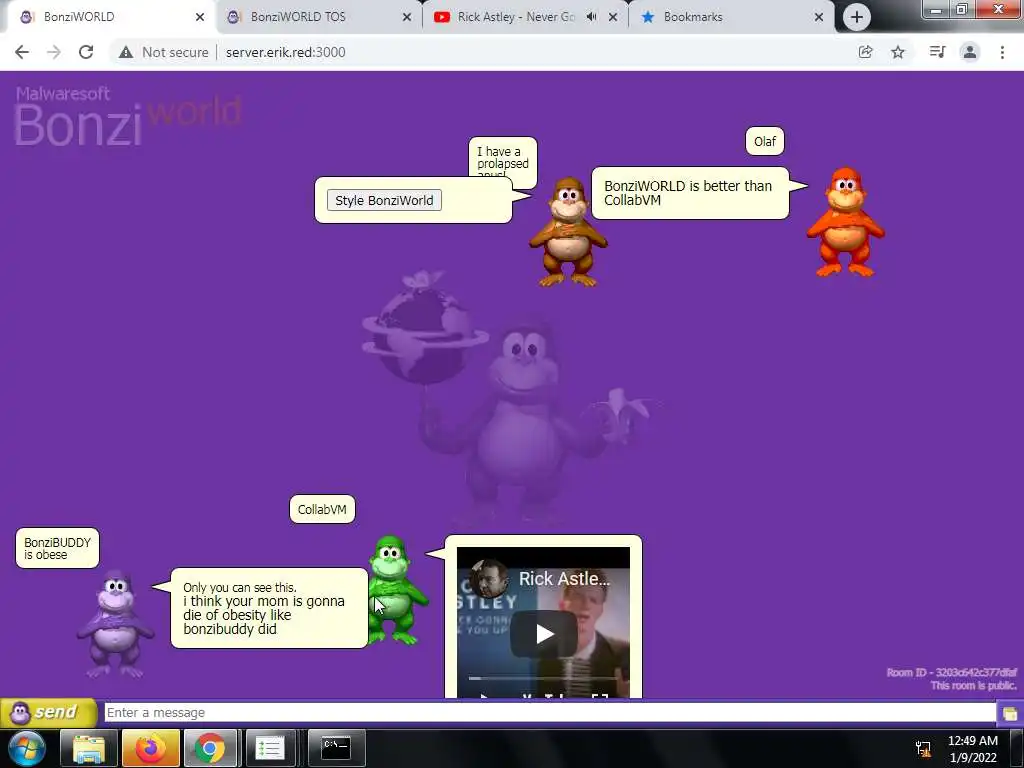This screenshot has width=1024, height=768.
Task: Open the share page icon
Action: tap(865, 52)
